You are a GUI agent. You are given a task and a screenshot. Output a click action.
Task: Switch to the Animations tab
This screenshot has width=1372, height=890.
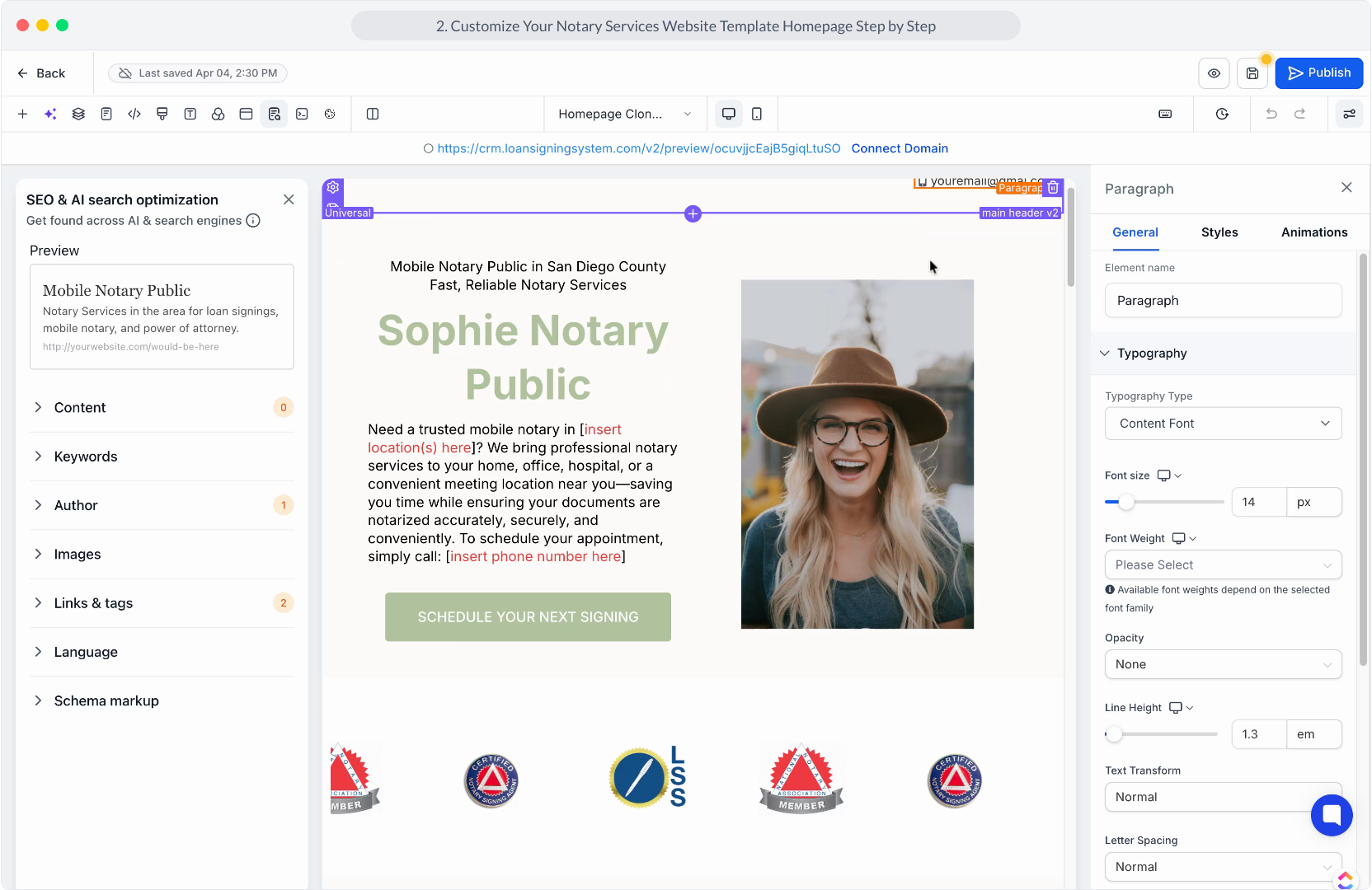pyautogui.click(x=1313, y=232)
